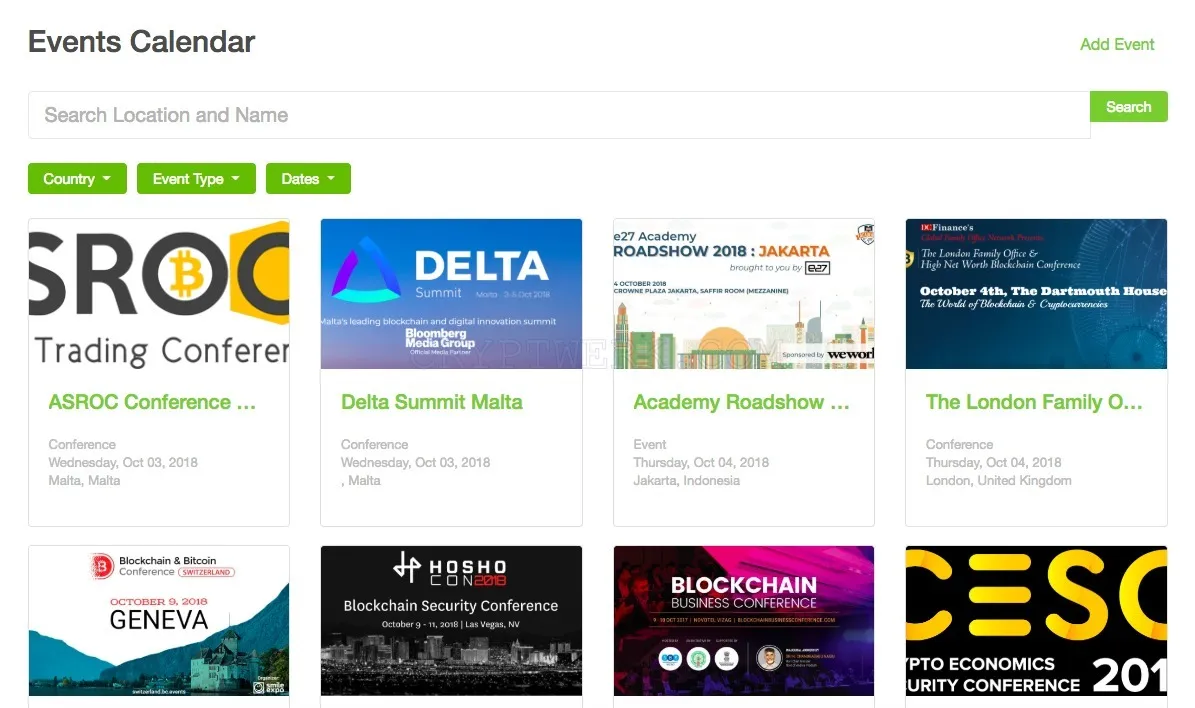Open the Country filter dropdown
Screen dimensions: 1195x708
(77, 178)
